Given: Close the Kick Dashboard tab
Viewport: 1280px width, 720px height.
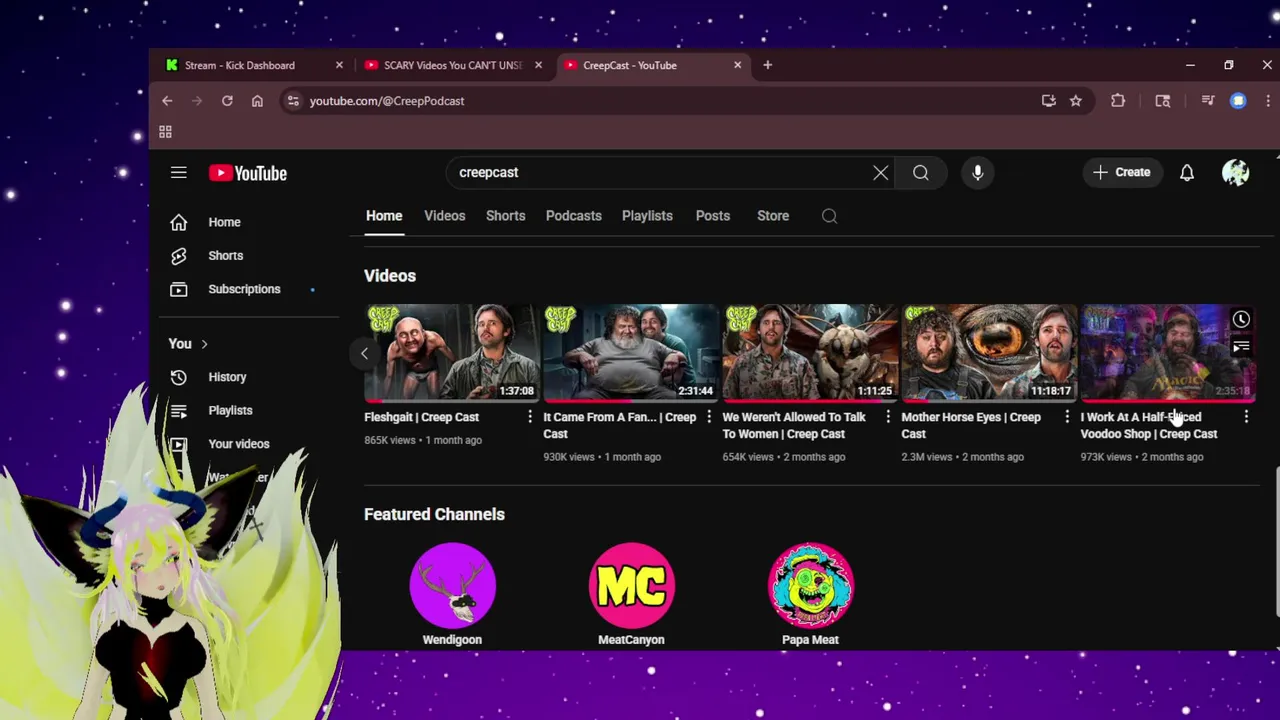Looking at the screenshot, I should [339, 65].
